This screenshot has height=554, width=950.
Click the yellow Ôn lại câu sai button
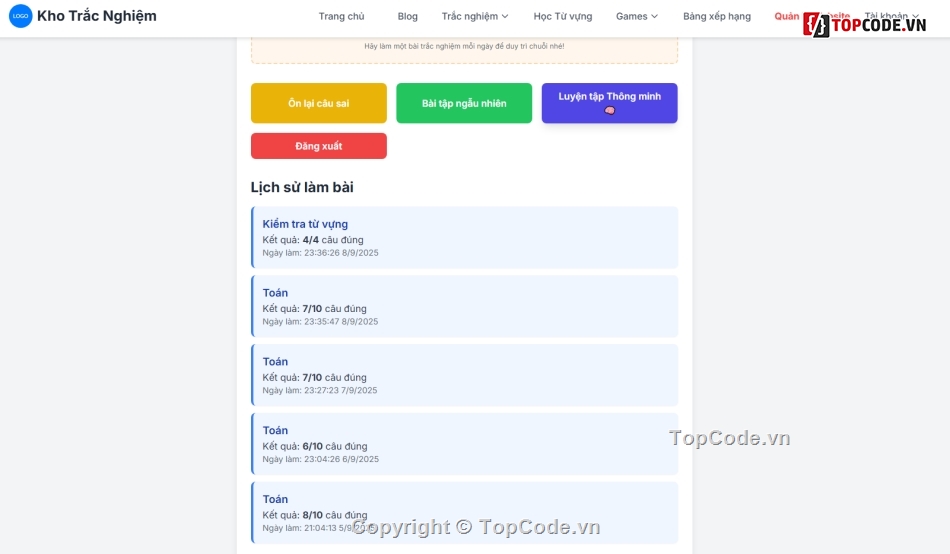pyautogui.click(x=318, y=103)
